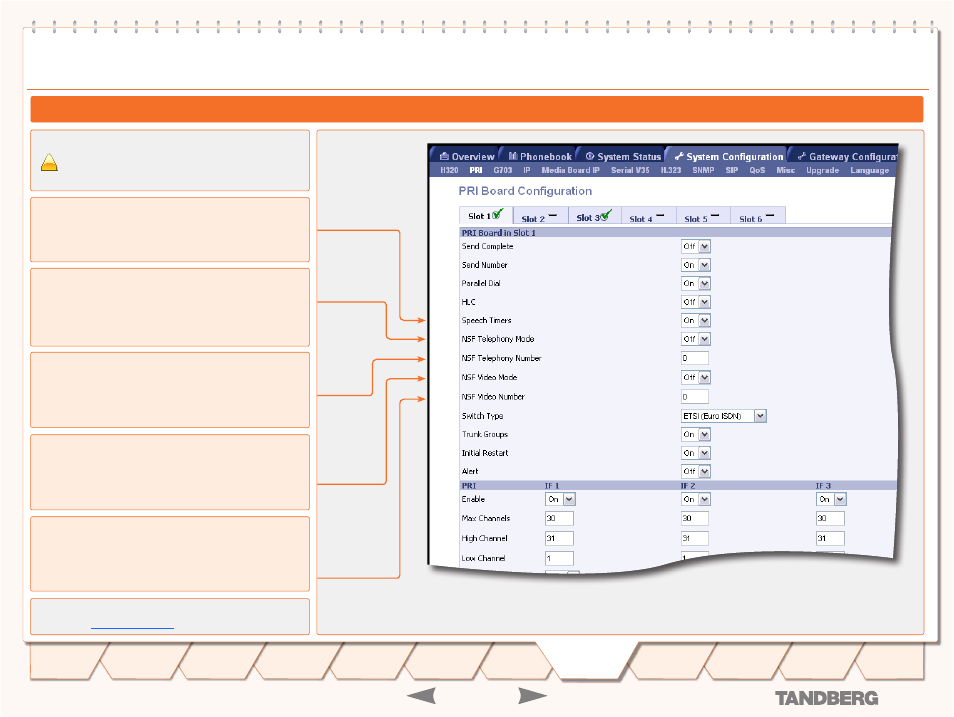Select the Slot 6 tab
This screenshot has width=954, height=717.
pyautogui.click(x=757, y=217)
